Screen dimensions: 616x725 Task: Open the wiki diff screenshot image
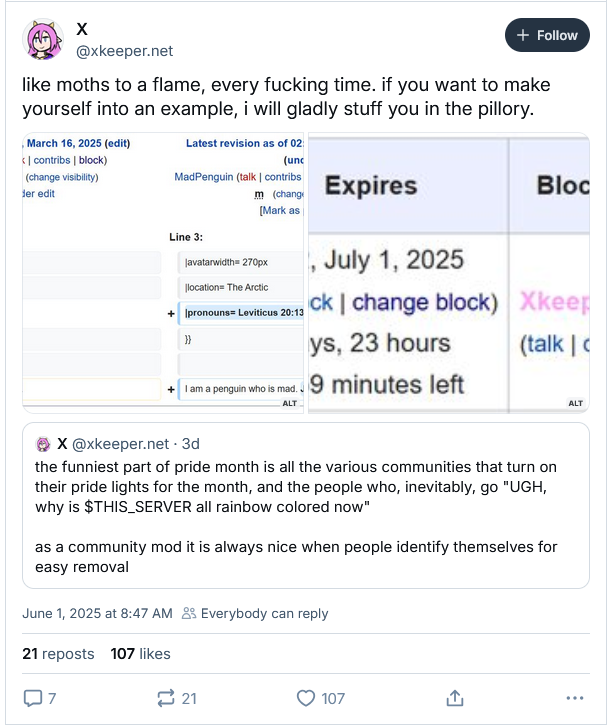pos(163,273)
